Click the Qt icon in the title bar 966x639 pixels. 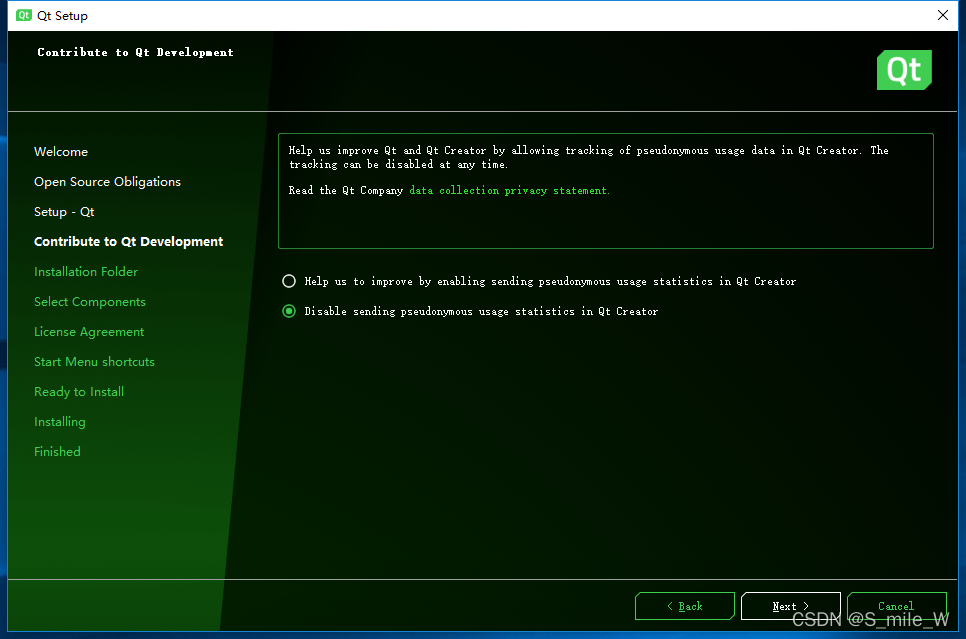click(x=23, y=15)
